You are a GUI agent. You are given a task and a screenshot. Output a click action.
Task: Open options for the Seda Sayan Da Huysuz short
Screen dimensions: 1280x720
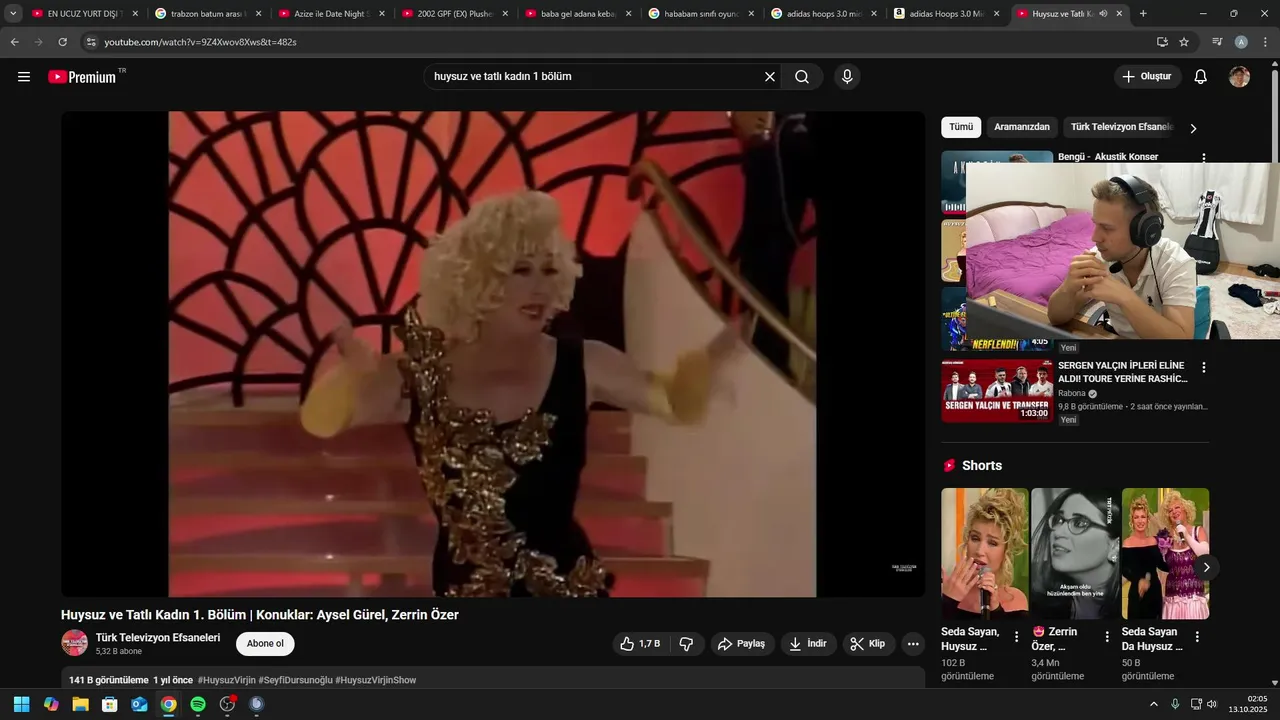[1197, 637]
